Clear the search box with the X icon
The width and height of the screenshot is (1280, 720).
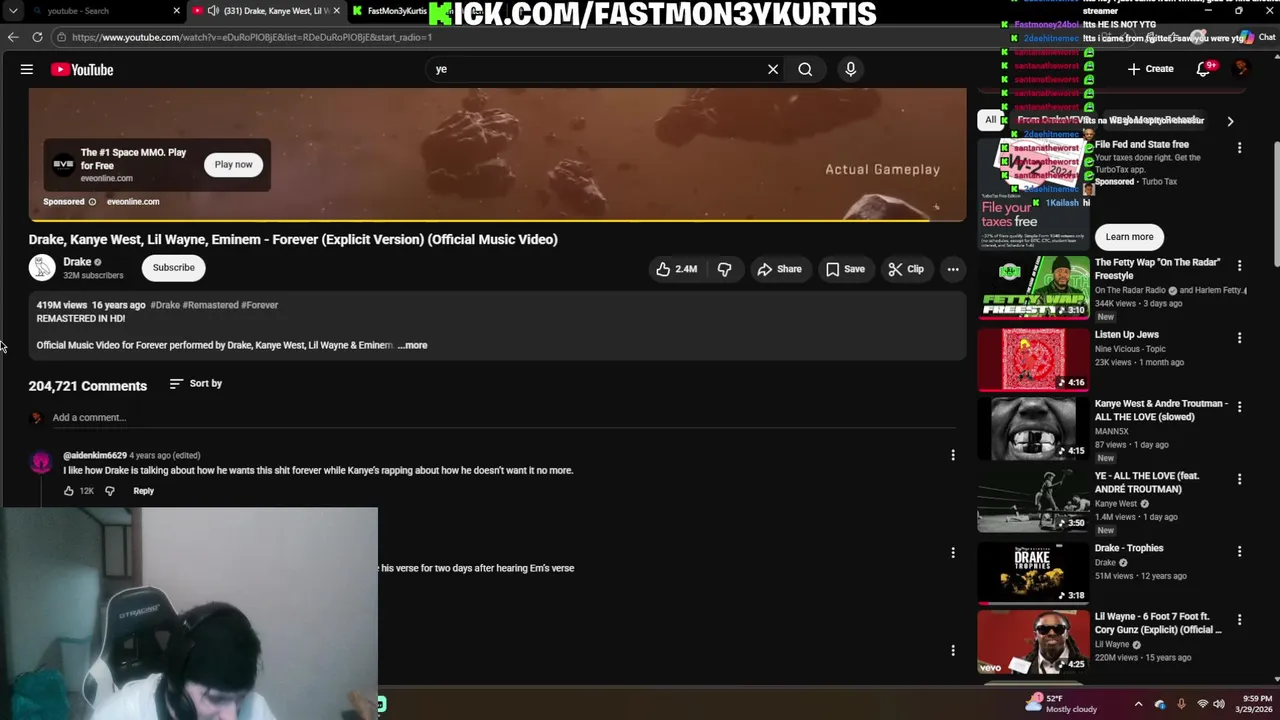click(x=773, y=69)
